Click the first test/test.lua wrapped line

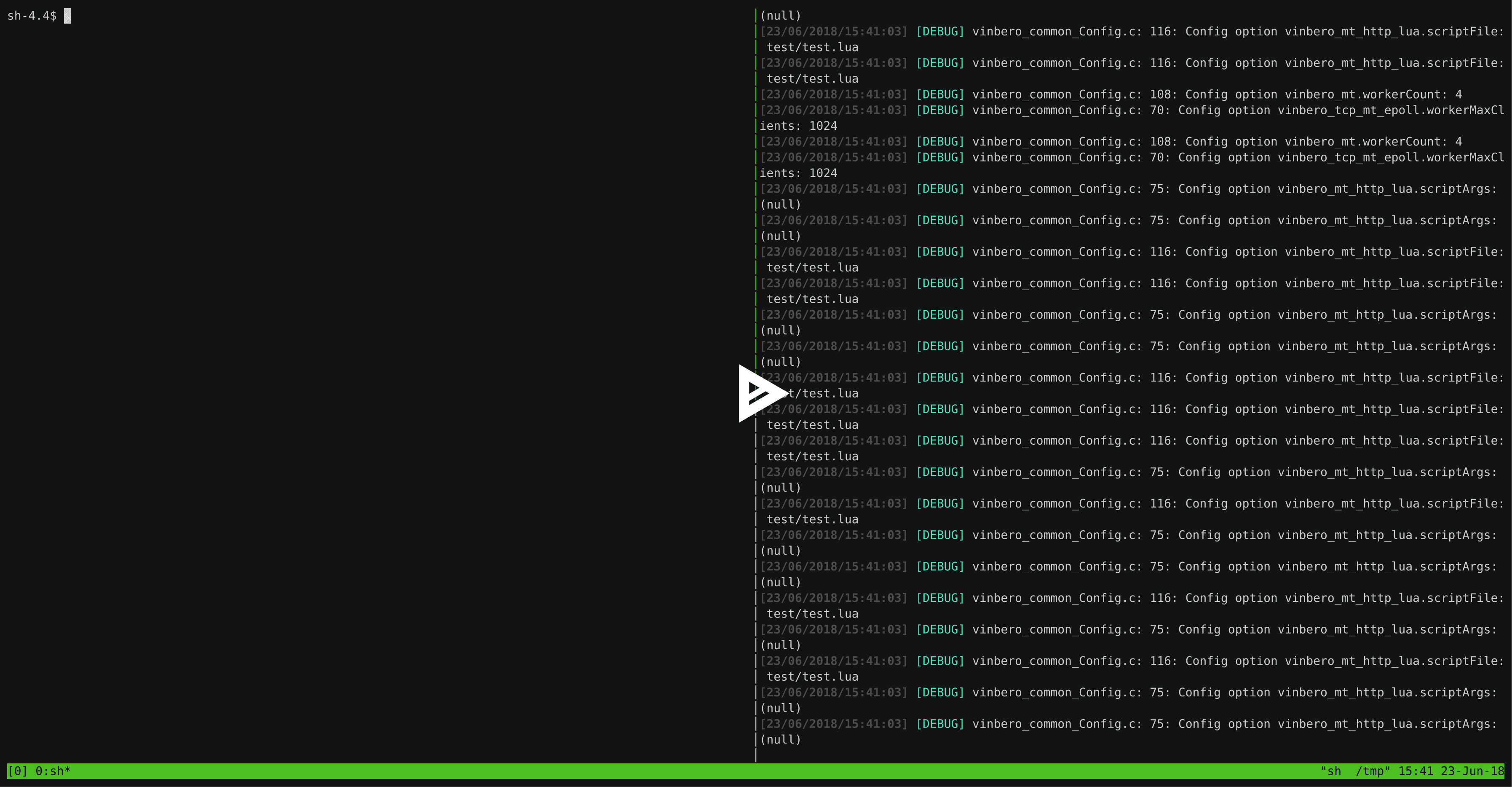point(812,48)
